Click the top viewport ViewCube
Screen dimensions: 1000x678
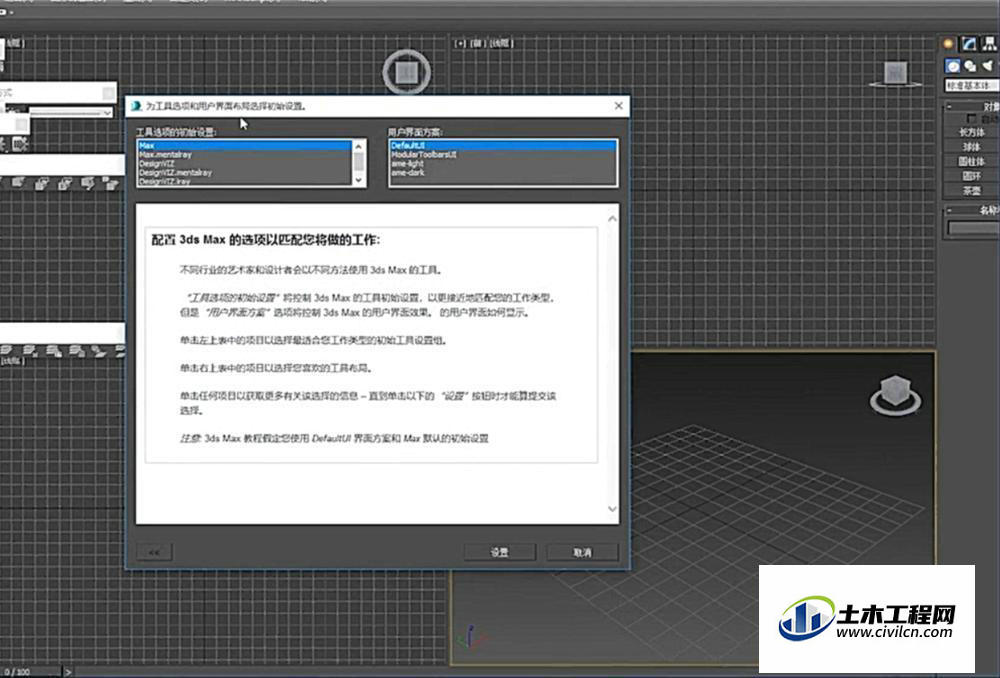pos(407,72)
